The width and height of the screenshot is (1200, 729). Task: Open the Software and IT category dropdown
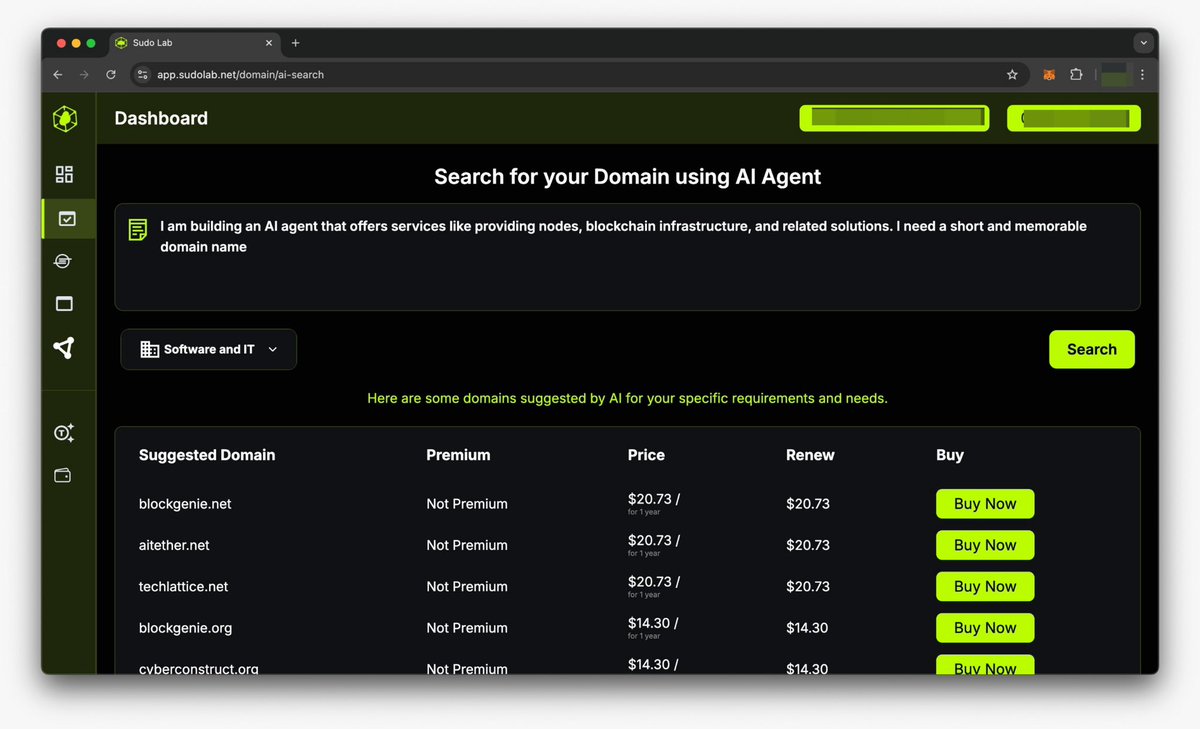[209, 349]
